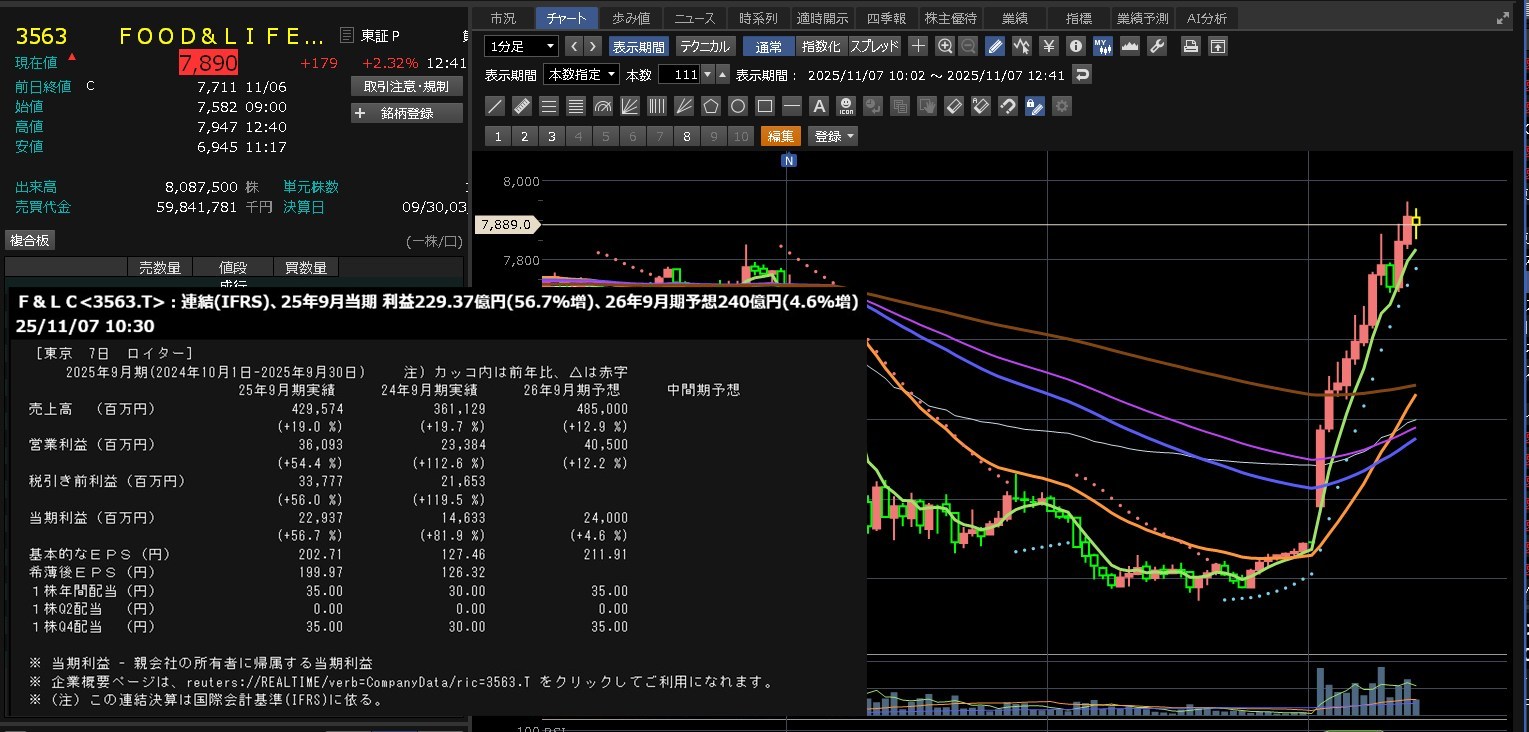Viewport: 1529px width, 732px height.
Task: Switch to the ニュース tab
Action: pyautogui.click(x=695, y=18)
